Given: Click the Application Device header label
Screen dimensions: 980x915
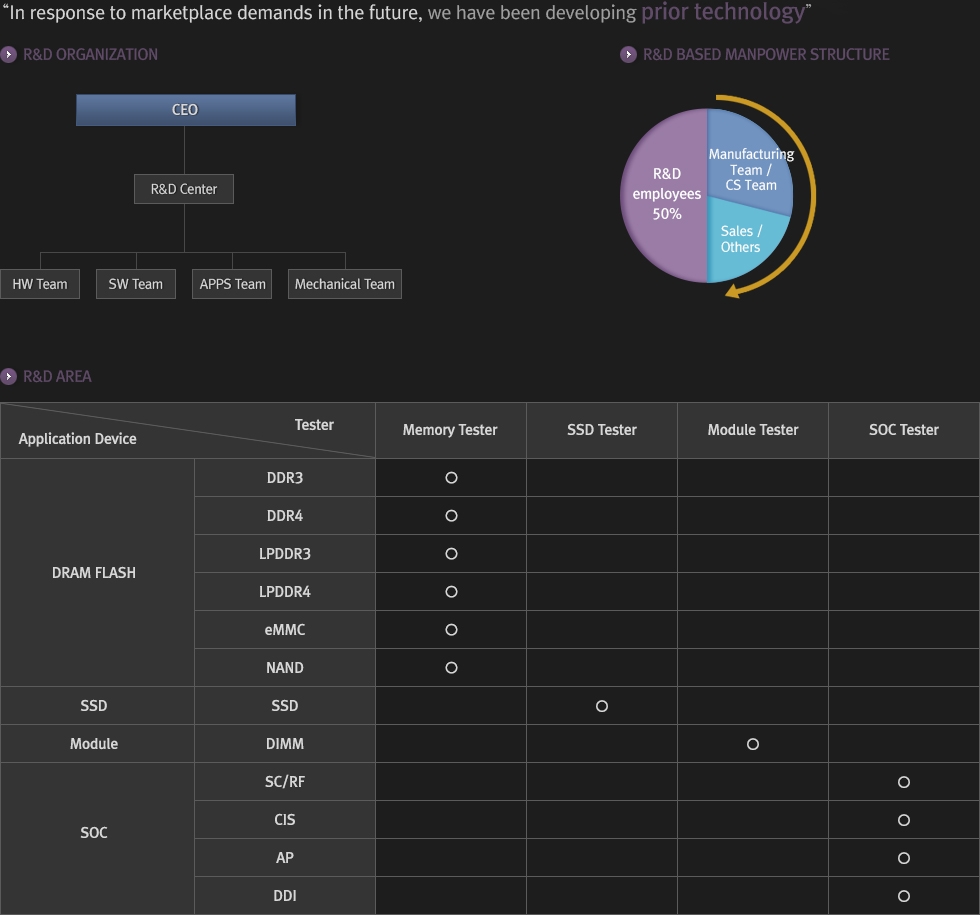Looking at the screenshot, I should pos(78,439).
